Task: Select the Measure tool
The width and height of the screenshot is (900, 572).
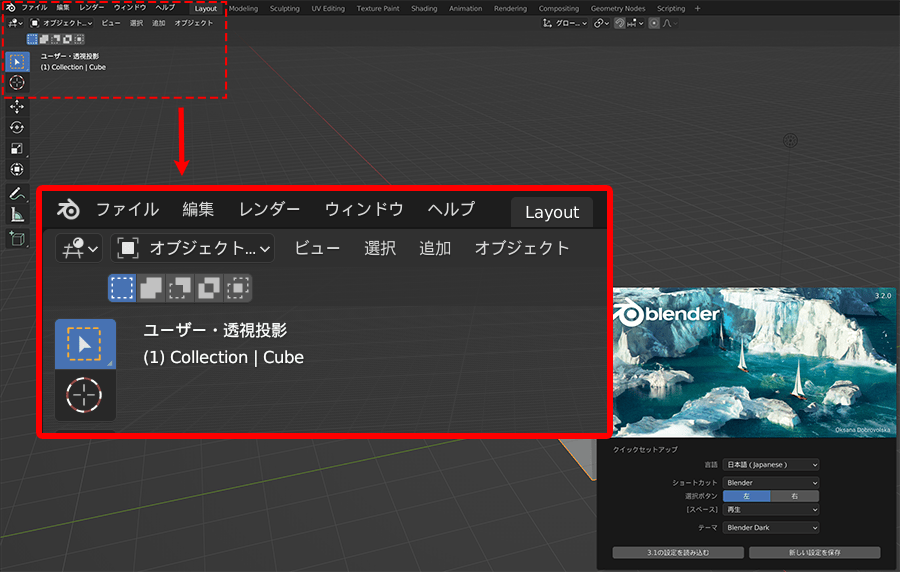Action: click(17, 214)
